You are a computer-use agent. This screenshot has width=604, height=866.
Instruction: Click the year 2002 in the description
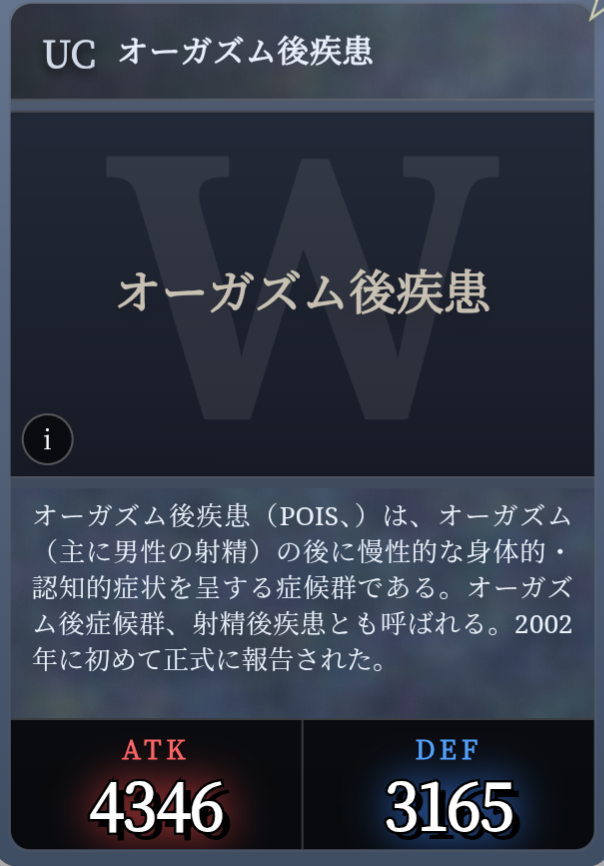coord(543,625)
